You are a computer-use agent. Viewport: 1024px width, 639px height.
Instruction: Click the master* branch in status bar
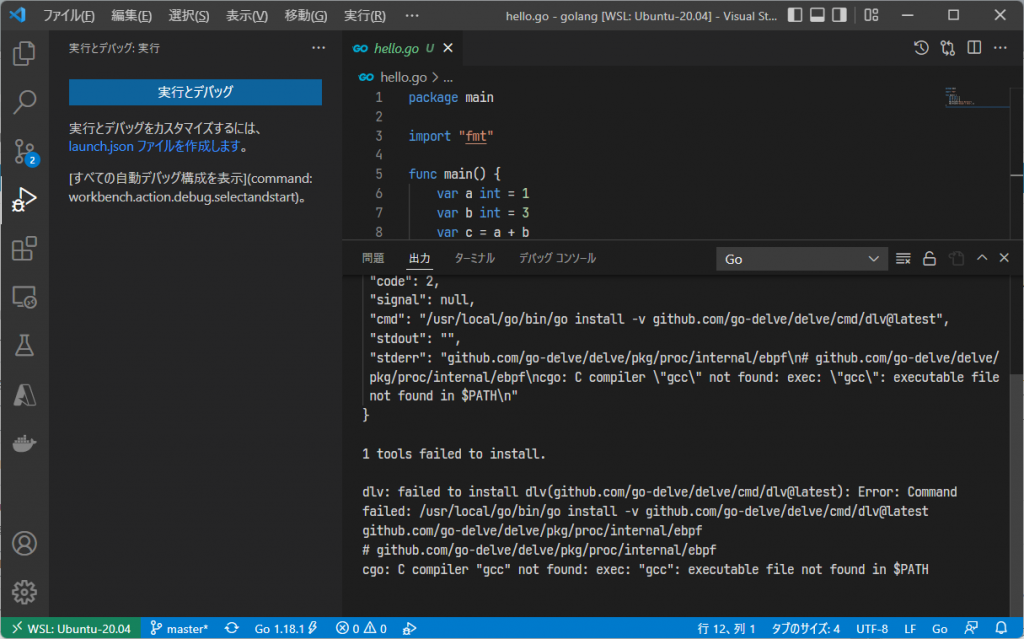point(179,629)
